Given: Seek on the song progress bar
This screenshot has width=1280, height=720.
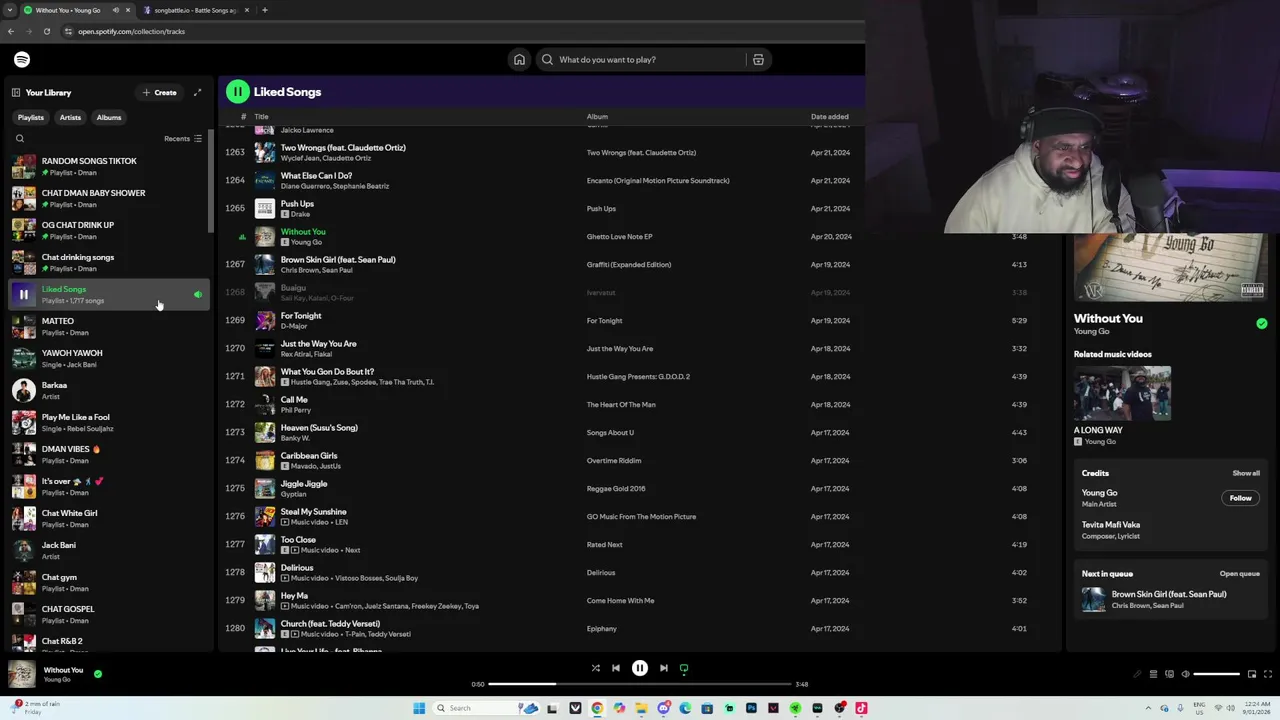Looking at the screenshot, I should point(640,684).
